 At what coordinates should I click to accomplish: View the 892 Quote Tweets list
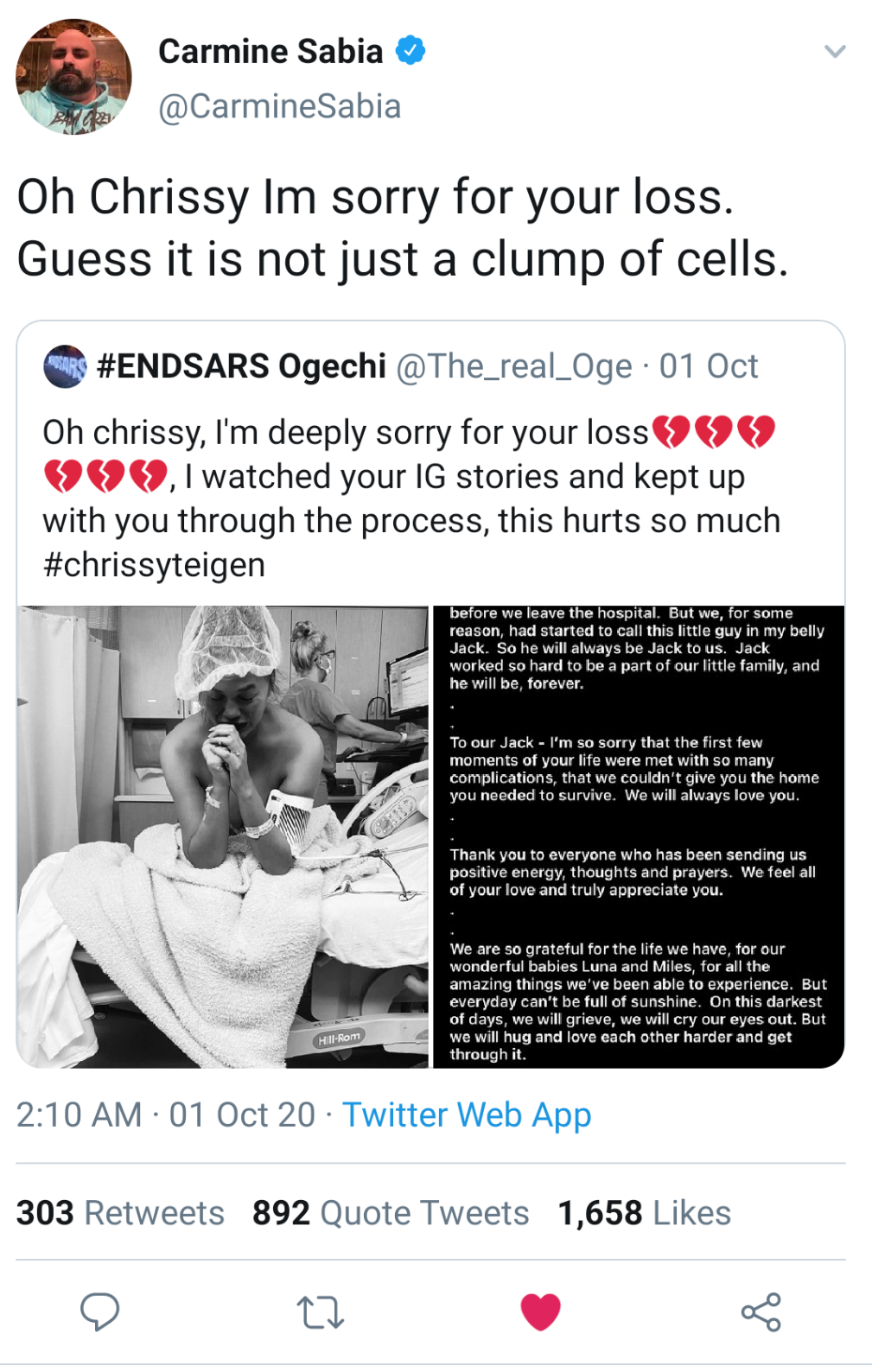pos(391,1213)
